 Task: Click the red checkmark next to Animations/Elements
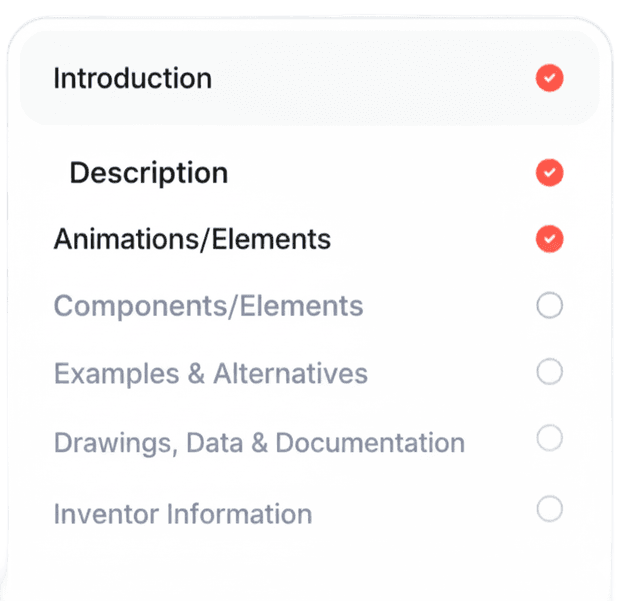click(549, 239)
